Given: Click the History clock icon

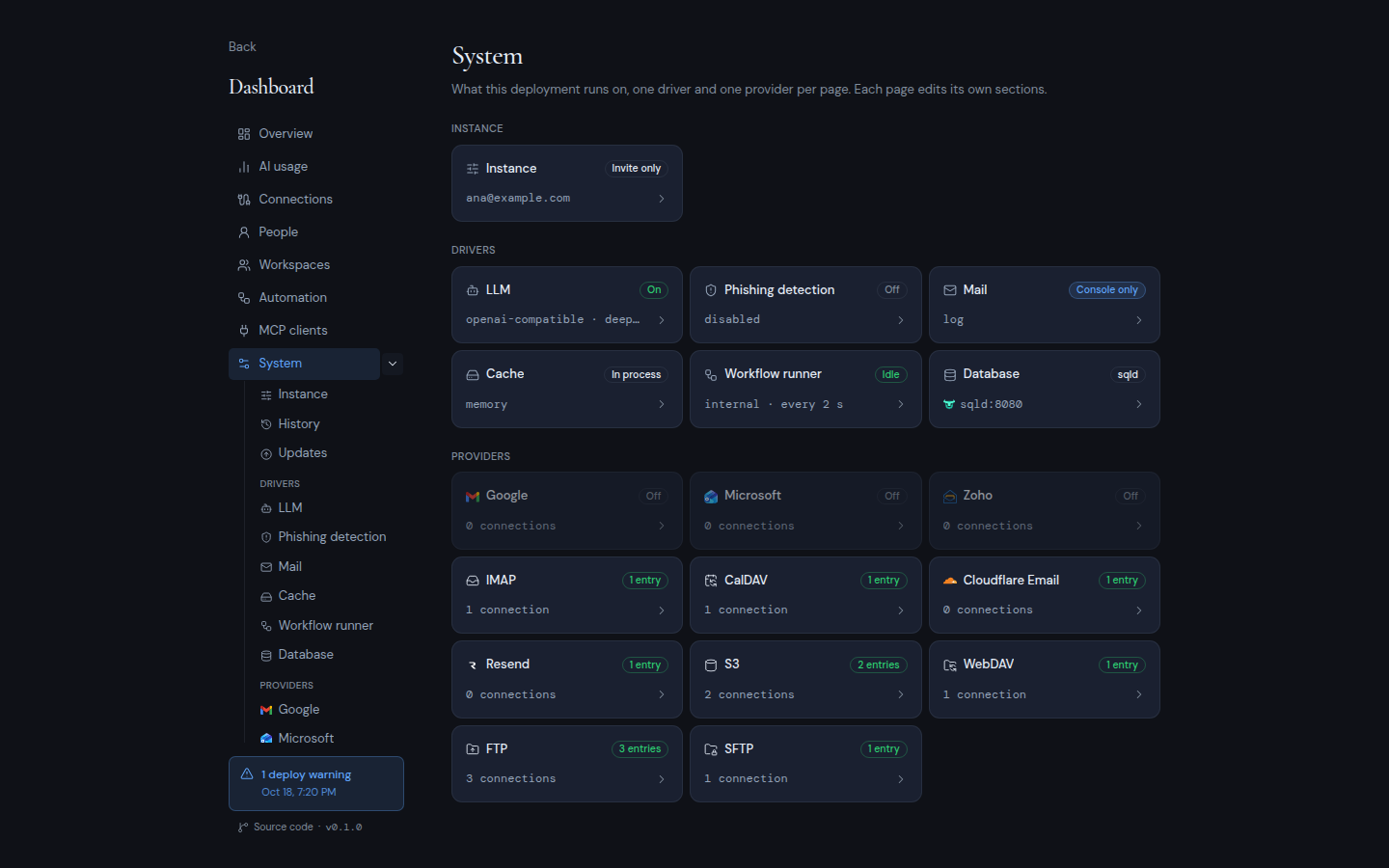Looking at the screenshot, I should [266, 424].
